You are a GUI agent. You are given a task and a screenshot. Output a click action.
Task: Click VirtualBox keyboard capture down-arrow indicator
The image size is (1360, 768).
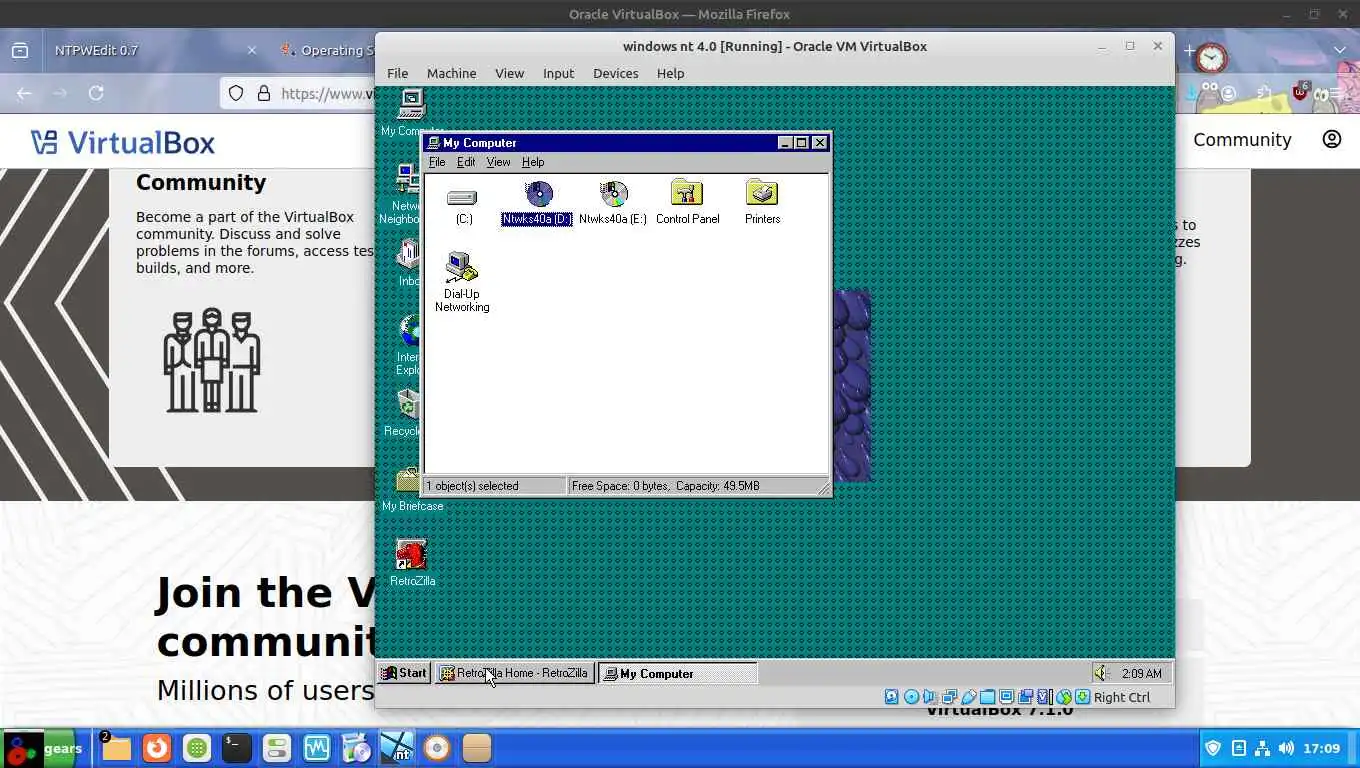(x=1082, y=697)
